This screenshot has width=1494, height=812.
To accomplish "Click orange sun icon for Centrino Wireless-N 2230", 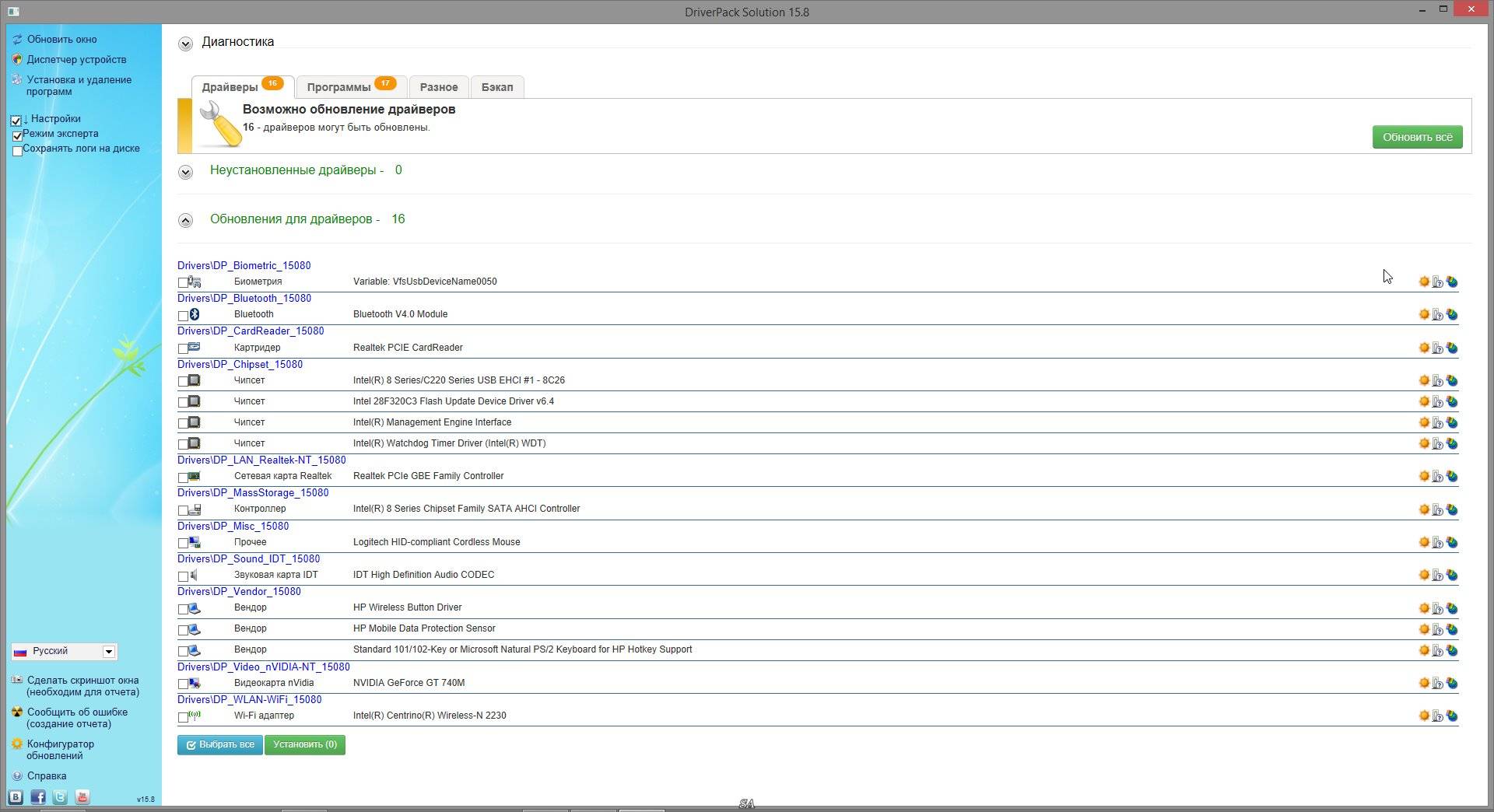I will tap(1424, 716).
